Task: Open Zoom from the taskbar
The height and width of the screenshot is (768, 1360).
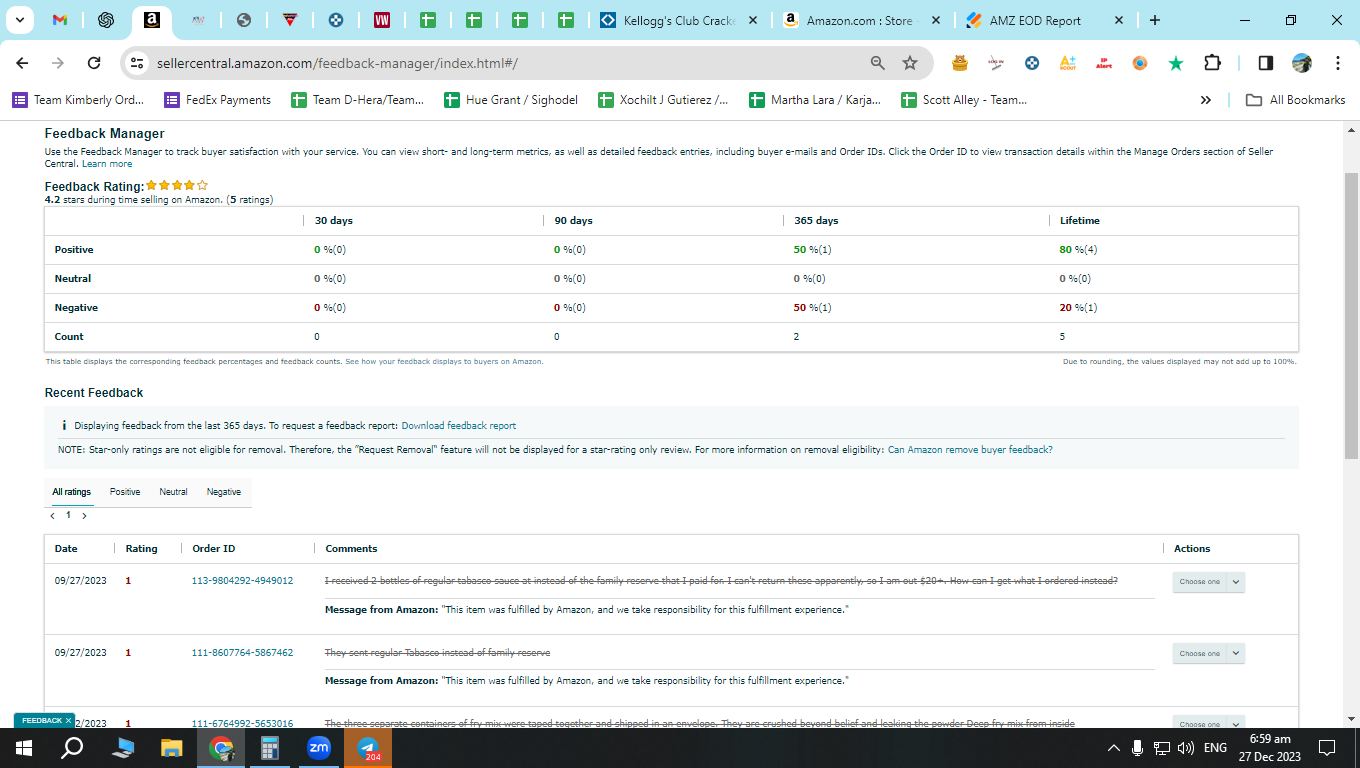Action: click(x=319, y=748)
